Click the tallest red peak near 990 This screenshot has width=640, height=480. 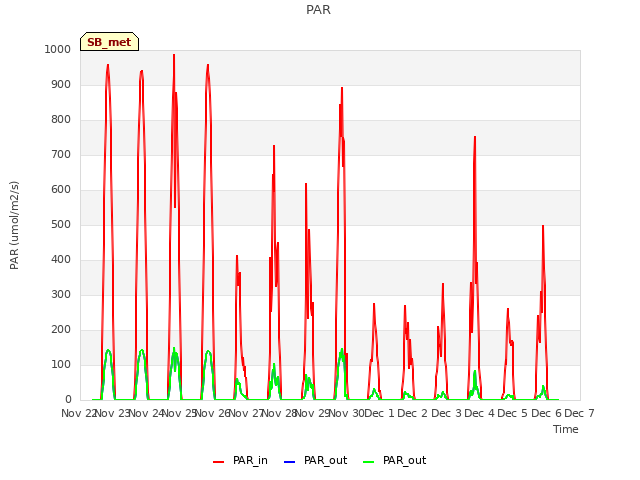tap(174, 55)
